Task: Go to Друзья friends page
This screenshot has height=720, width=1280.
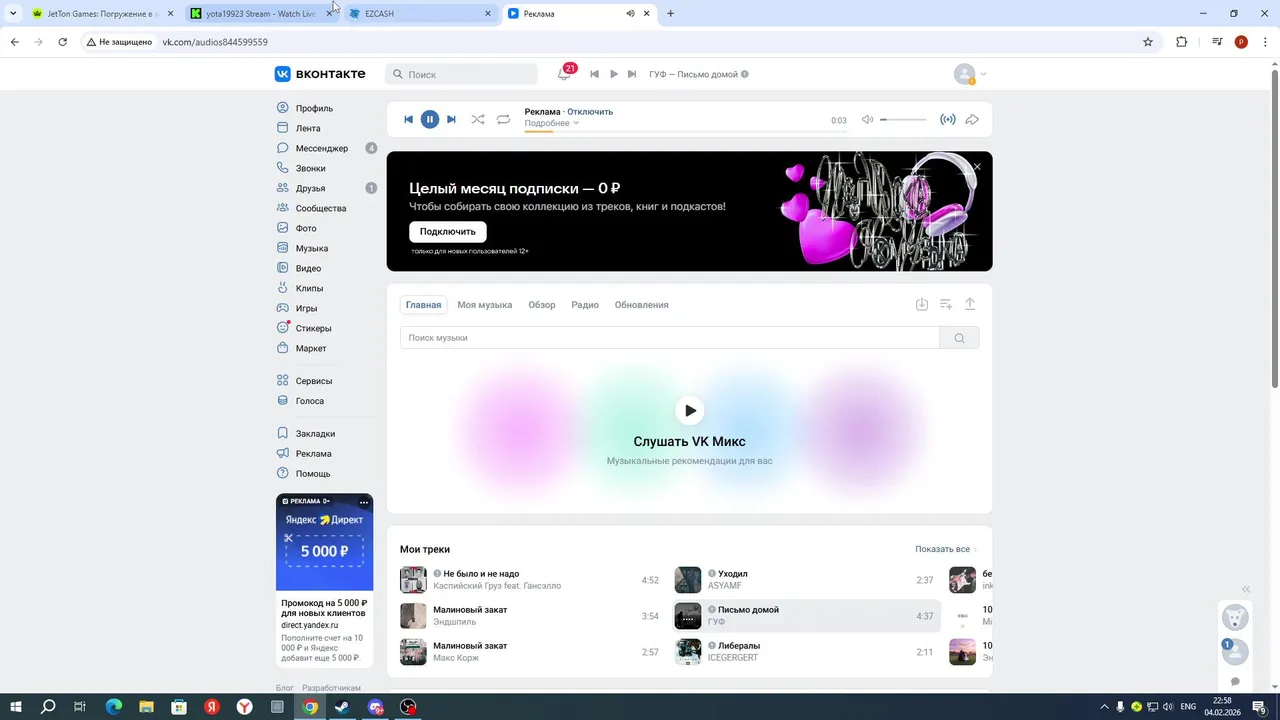Action: coord(310,188)
